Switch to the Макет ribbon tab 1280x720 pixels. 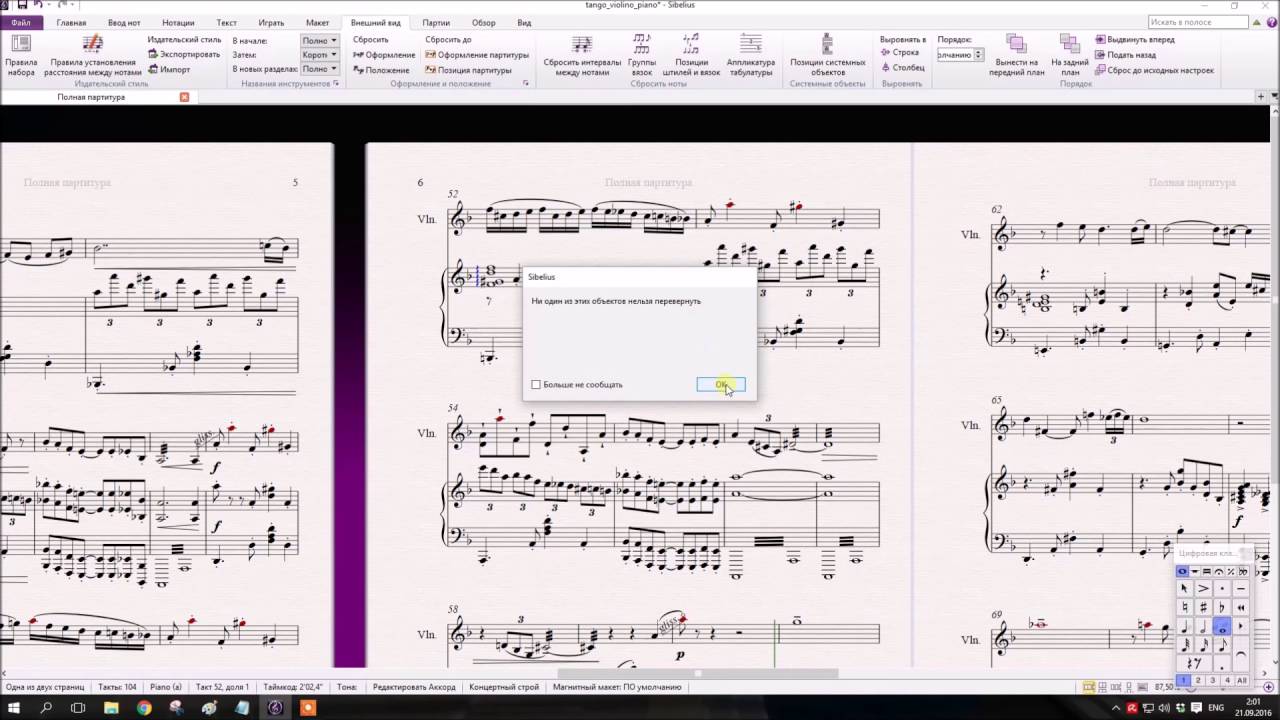click(317, 22)
